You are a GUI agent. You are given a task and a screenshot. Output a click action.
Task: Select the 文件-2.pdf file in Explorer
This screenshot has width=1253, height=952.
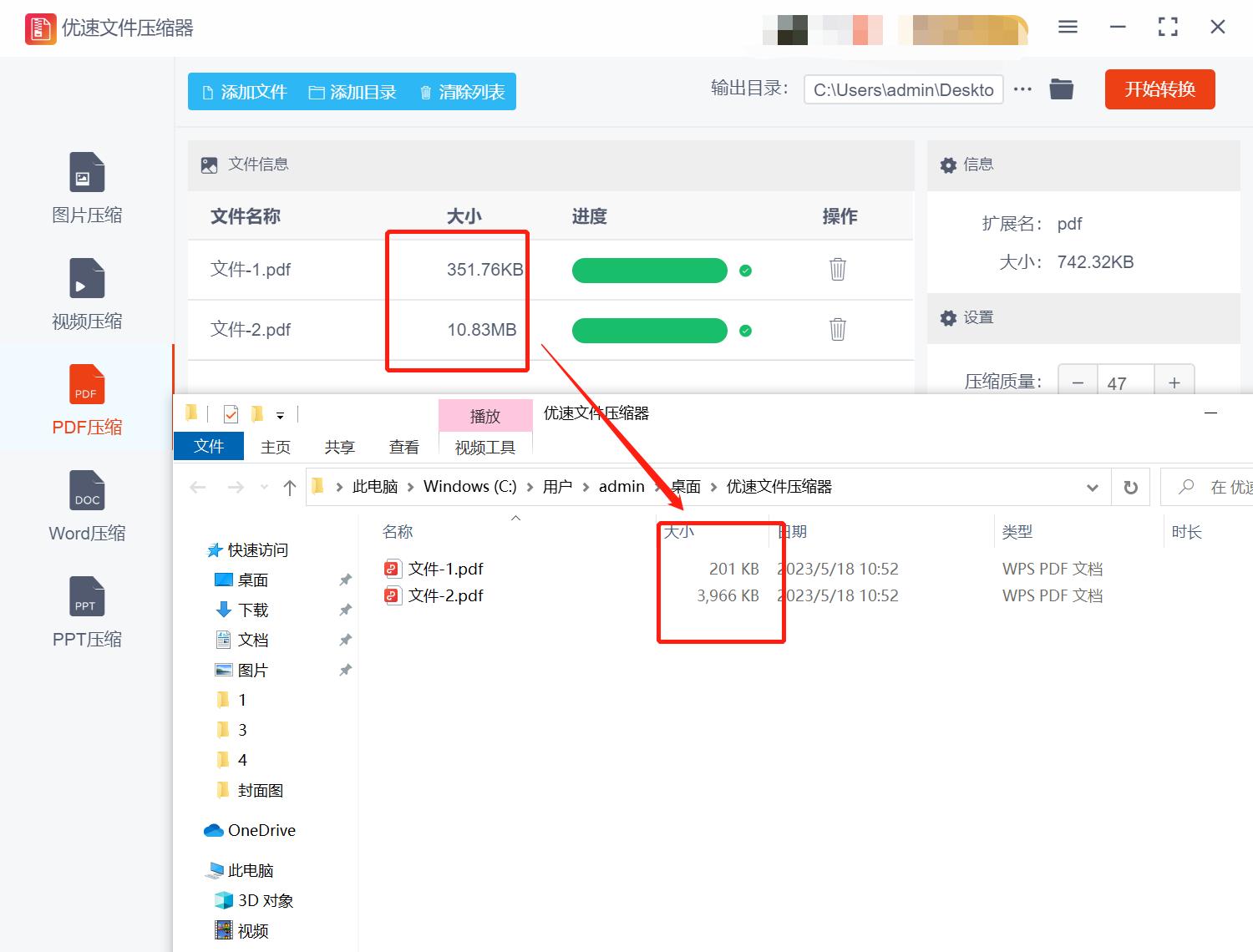click(x=444, y=595)
